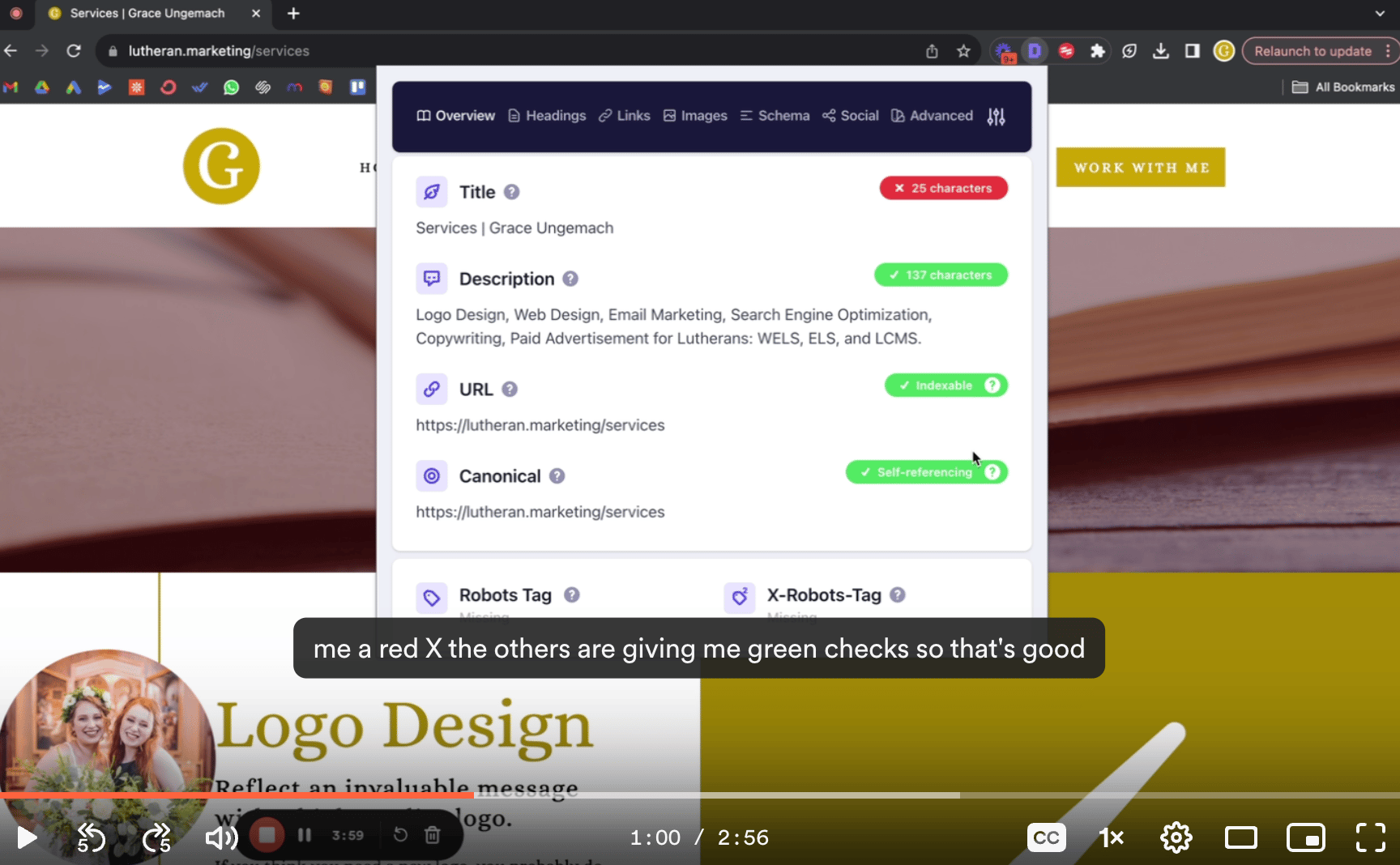Click the gold G site logo
The image size is (1400, 865).
(x=221, y=166)
